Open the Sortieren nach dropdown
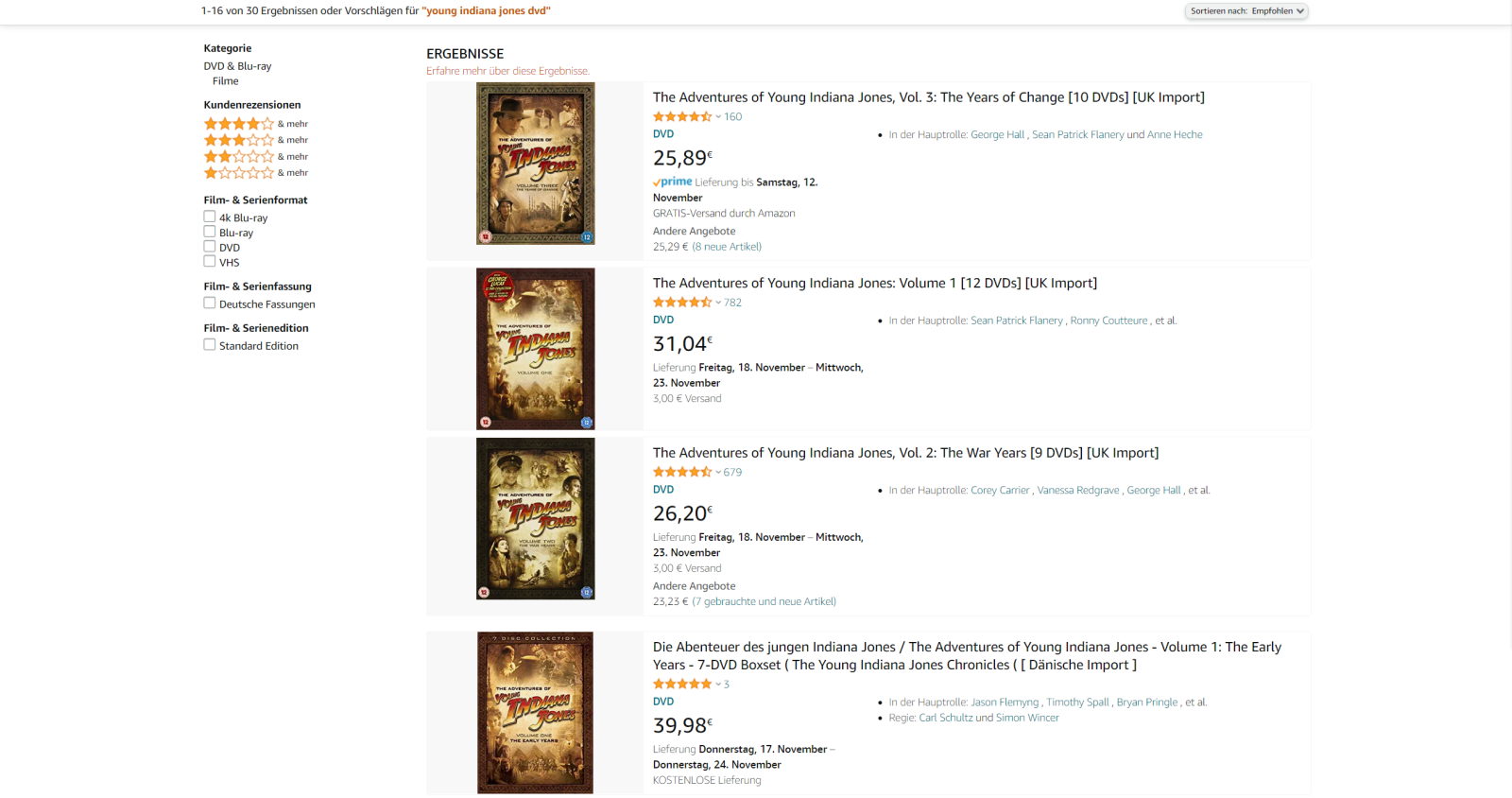Screen dimensions: 1512x798 [1246, 11]
